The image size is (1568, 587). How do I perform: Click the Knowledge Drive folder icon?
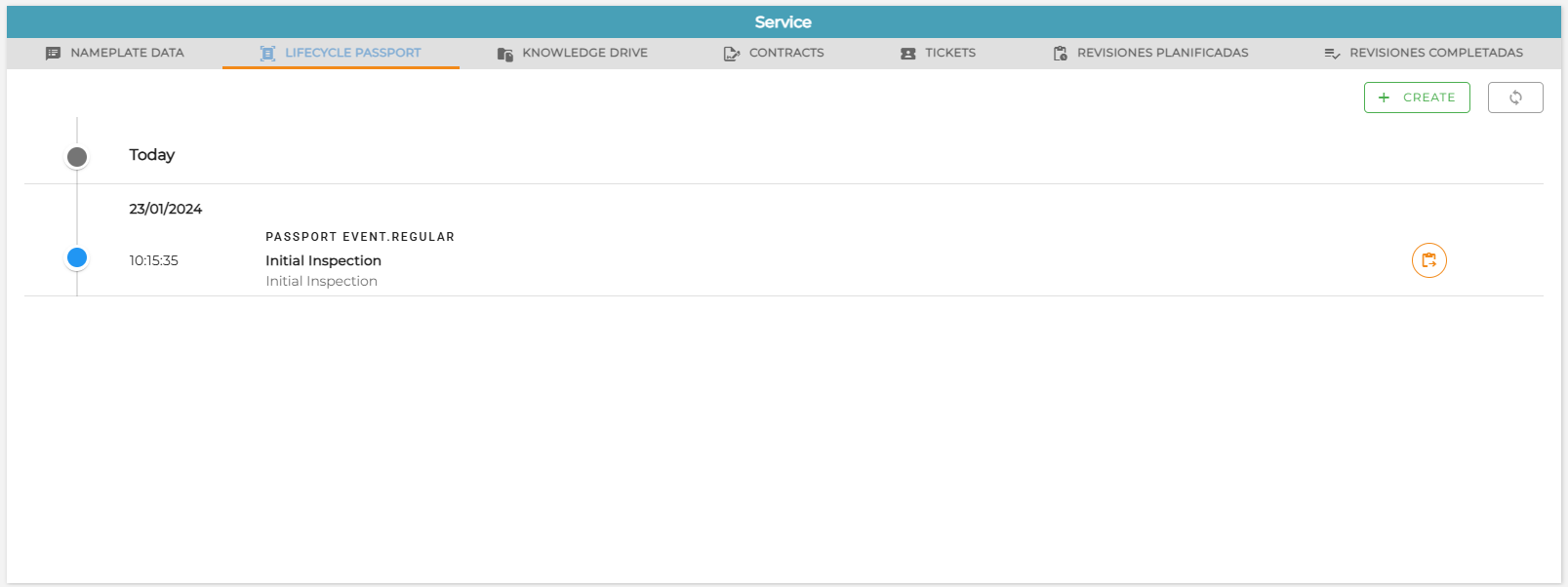click(504, 54)
